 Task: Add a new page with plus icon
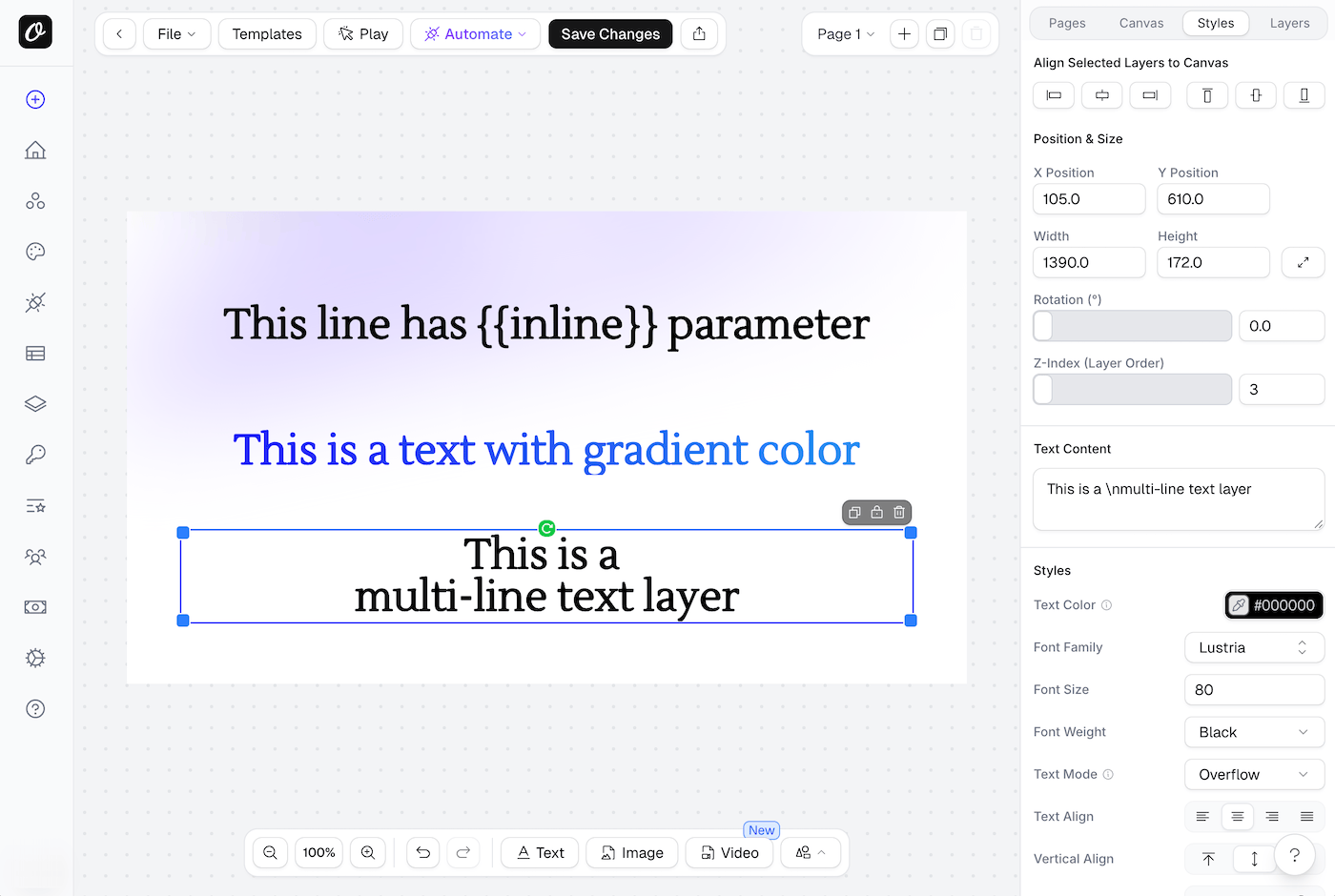pyautogui.click(x=904, y=33)
